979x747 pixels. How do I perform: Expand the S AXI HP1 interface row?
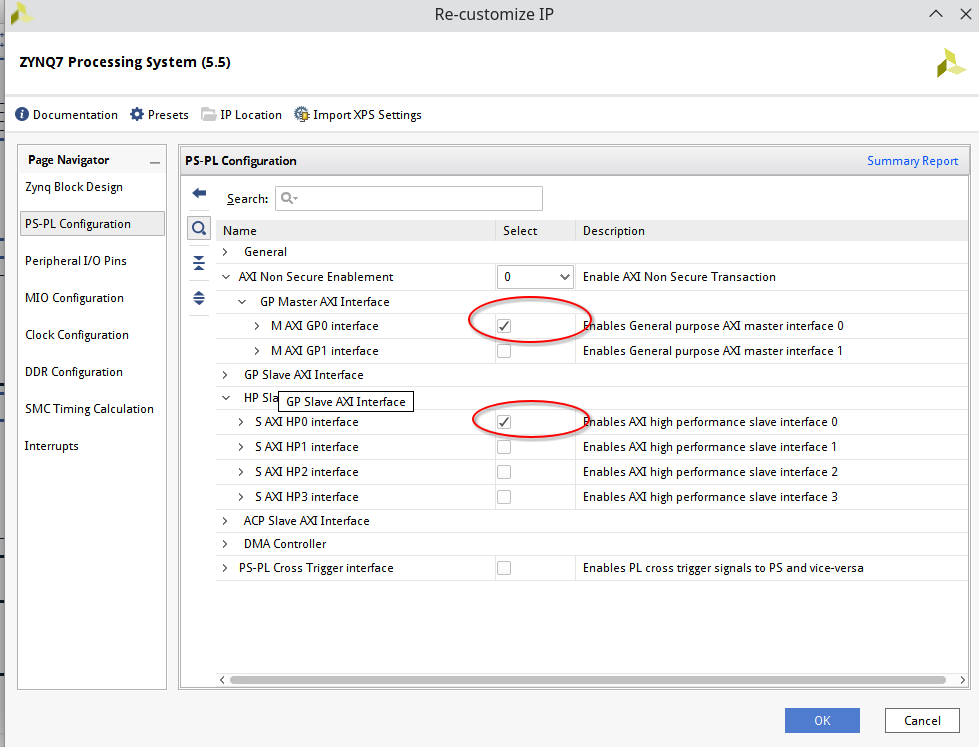click(241, 447)
